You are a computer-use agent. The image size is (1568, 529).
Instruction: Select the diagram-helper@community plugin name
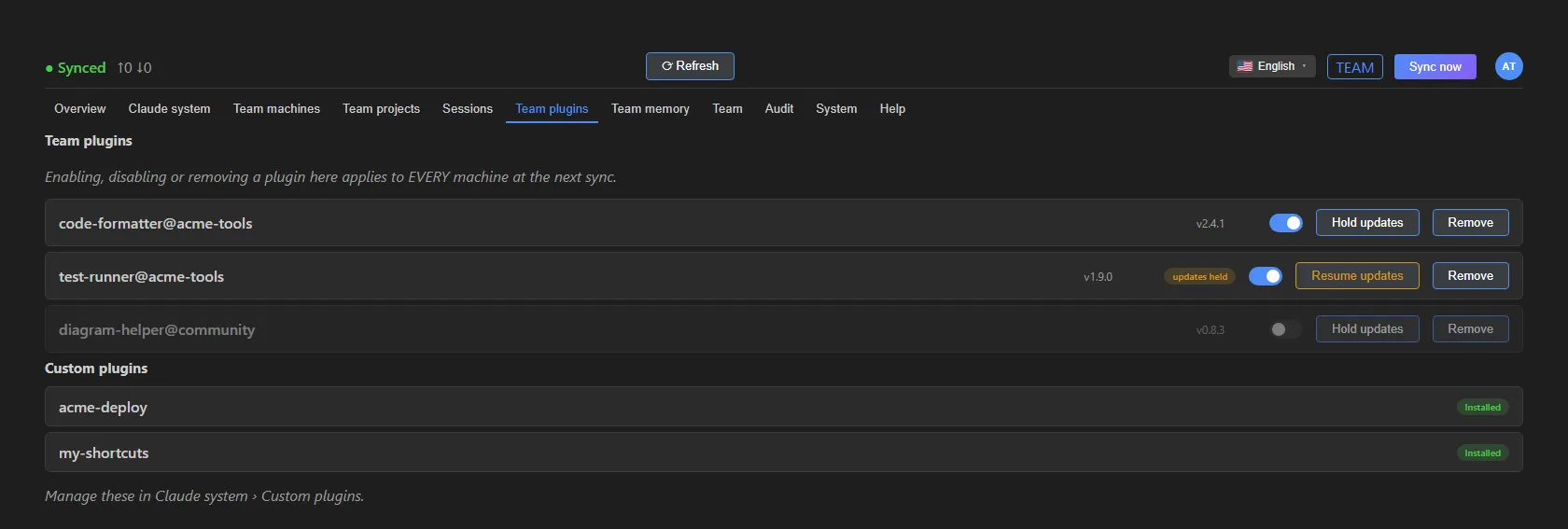tap(157, 330)
